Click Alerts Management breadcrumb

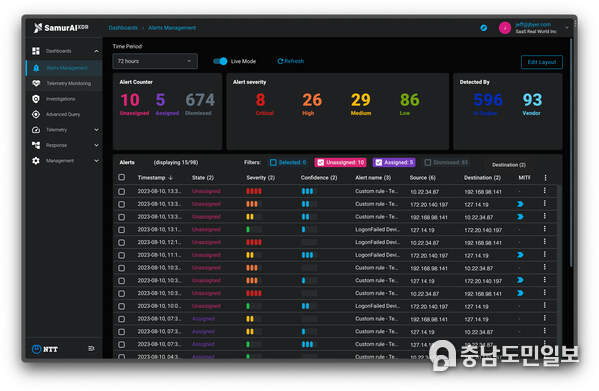[x=172, y=28]
